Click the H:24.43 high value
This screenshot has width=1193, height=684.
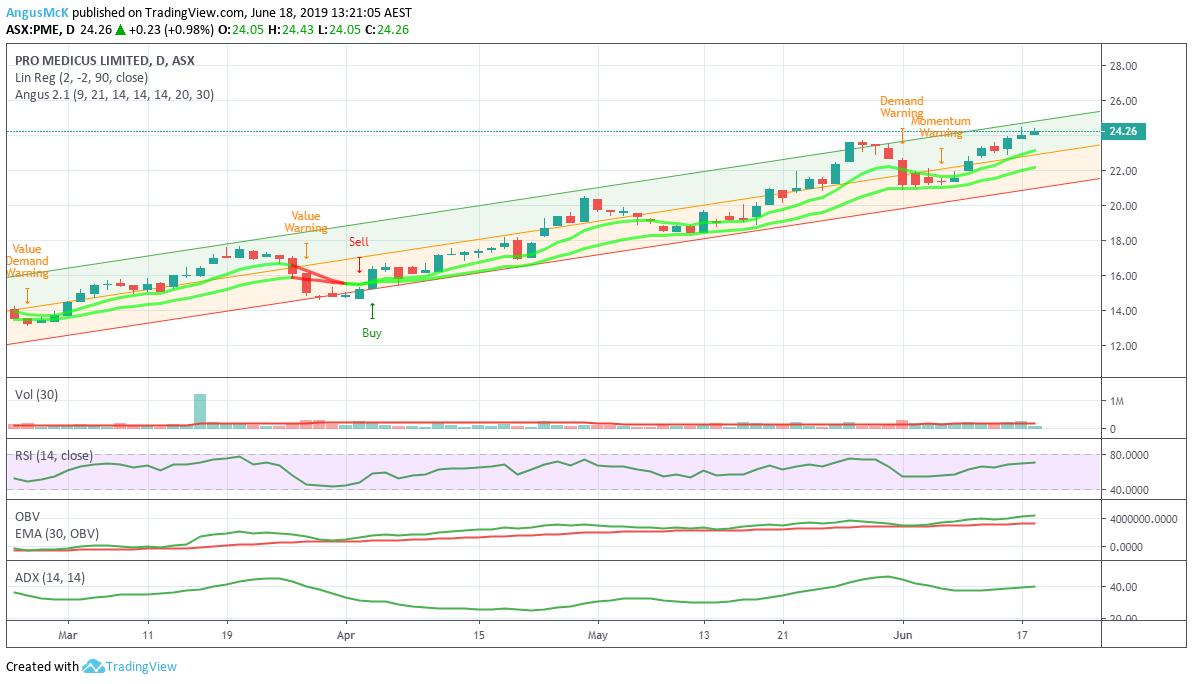[291, 30]
